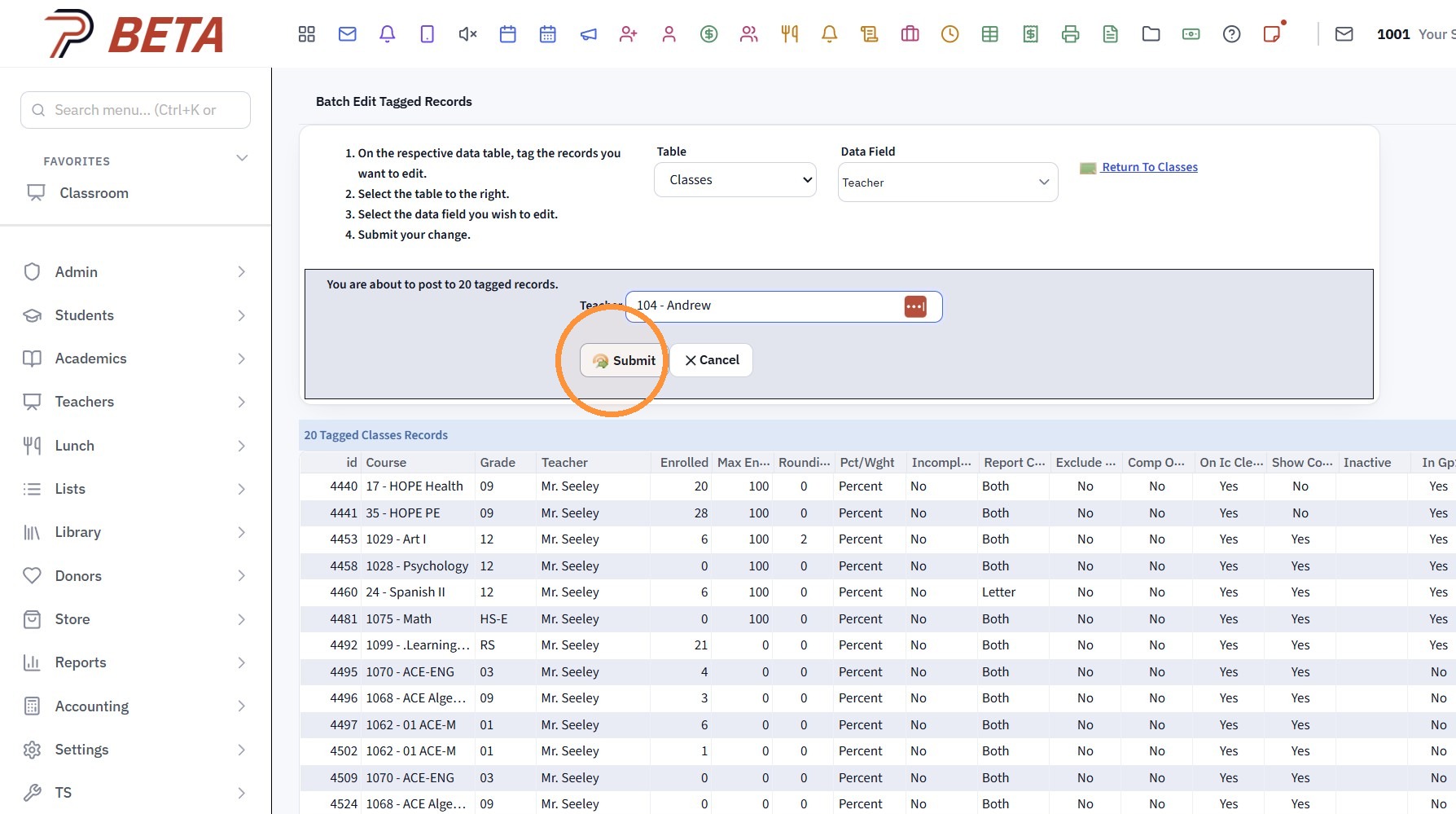This screenshot has width=1456, height=814.
Task: Click the muted speaker icon
Action: (x=467, y=34)
